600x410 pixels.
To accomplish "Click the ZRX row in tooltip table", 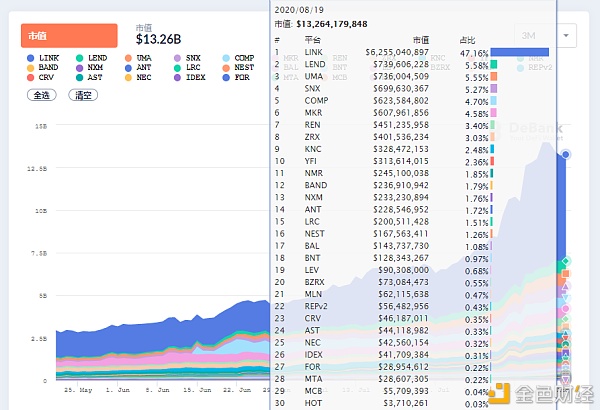I will pos(386,137).
